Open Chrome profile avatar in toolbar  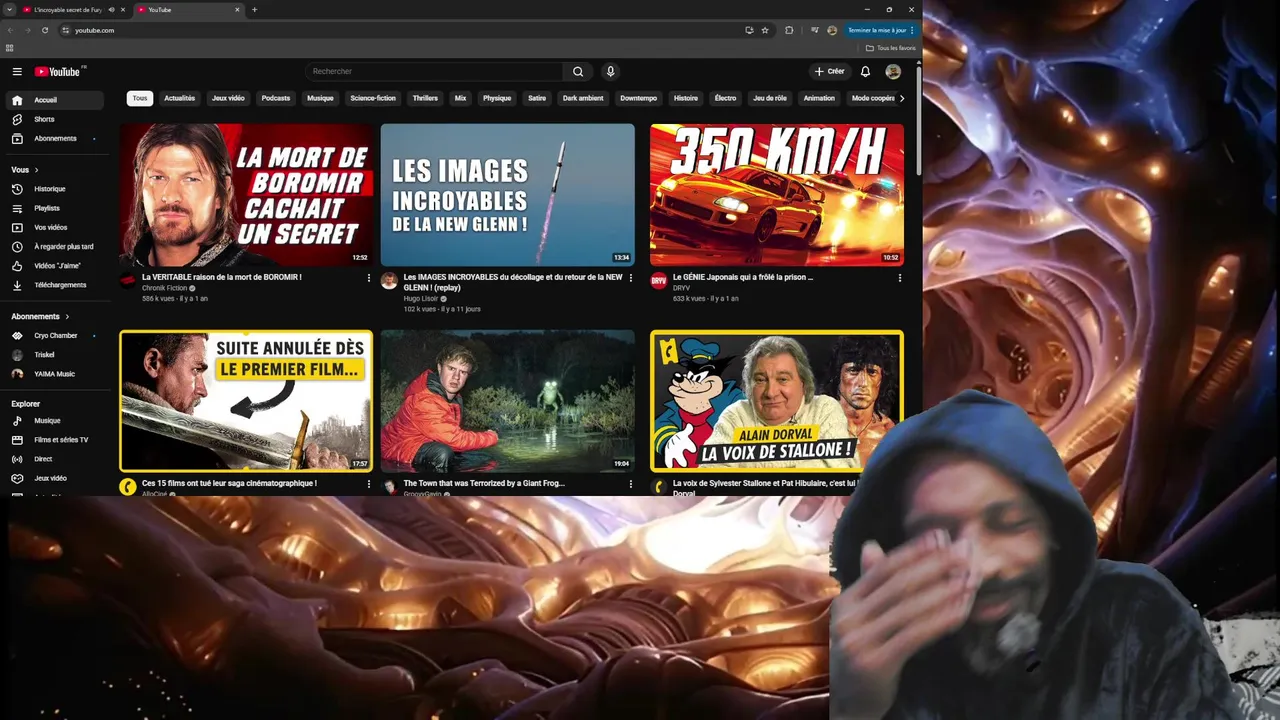pos(832,30)
